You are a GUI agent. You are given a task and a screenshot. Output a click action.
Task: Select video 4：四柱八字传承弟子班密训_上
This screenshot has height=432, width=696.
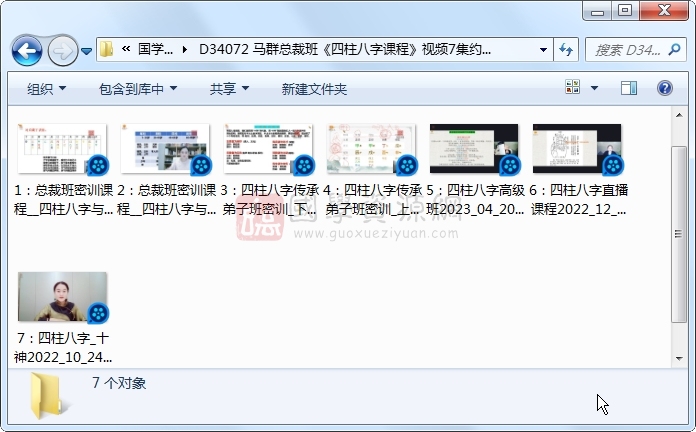pos(371,149)
